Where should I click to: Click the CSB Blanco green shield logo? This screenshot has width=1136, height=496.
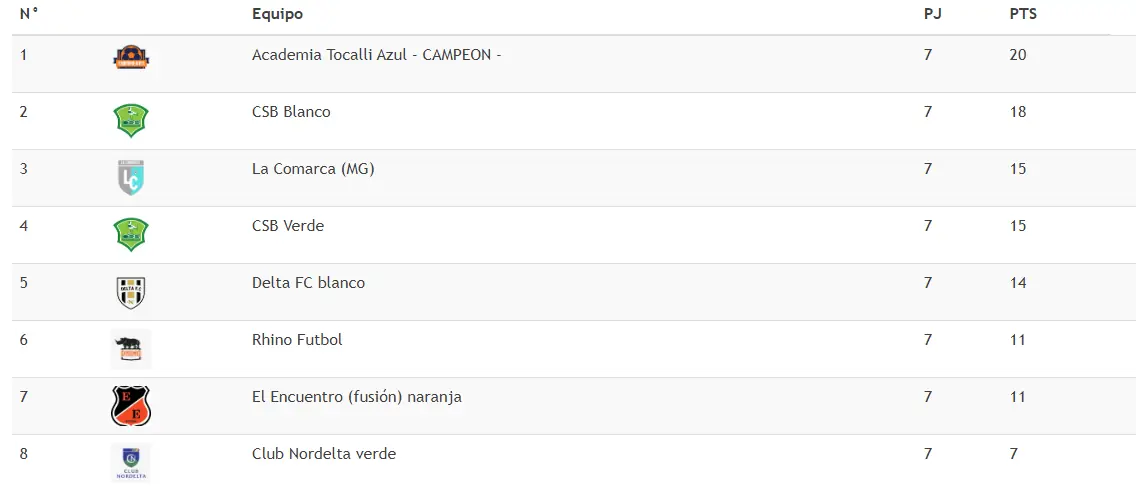point(131,120)
